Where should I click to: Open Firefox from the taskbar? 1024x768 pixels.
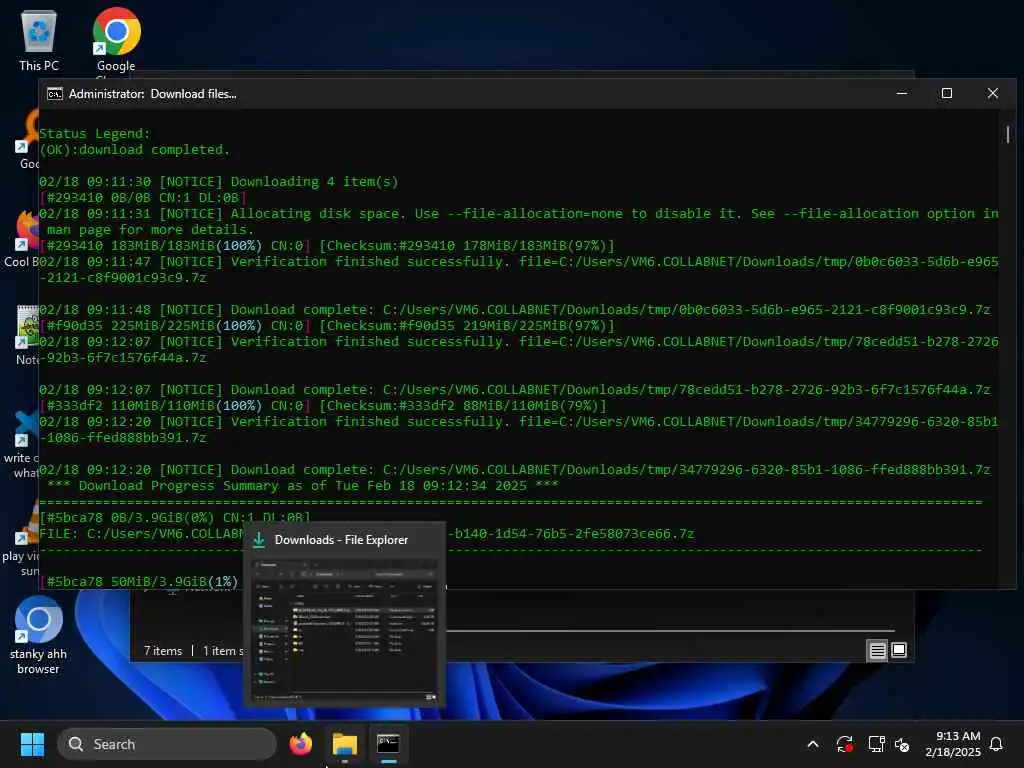click(x=300, y=744)
